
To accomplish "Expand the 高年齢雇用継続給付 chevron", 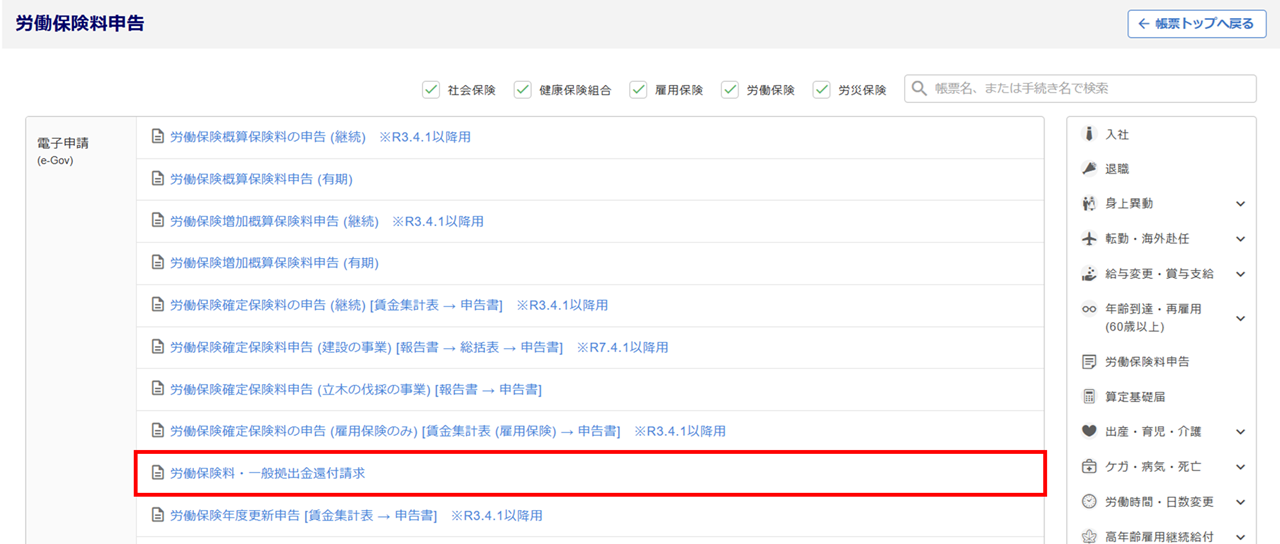I will (x=1240, y=537).
